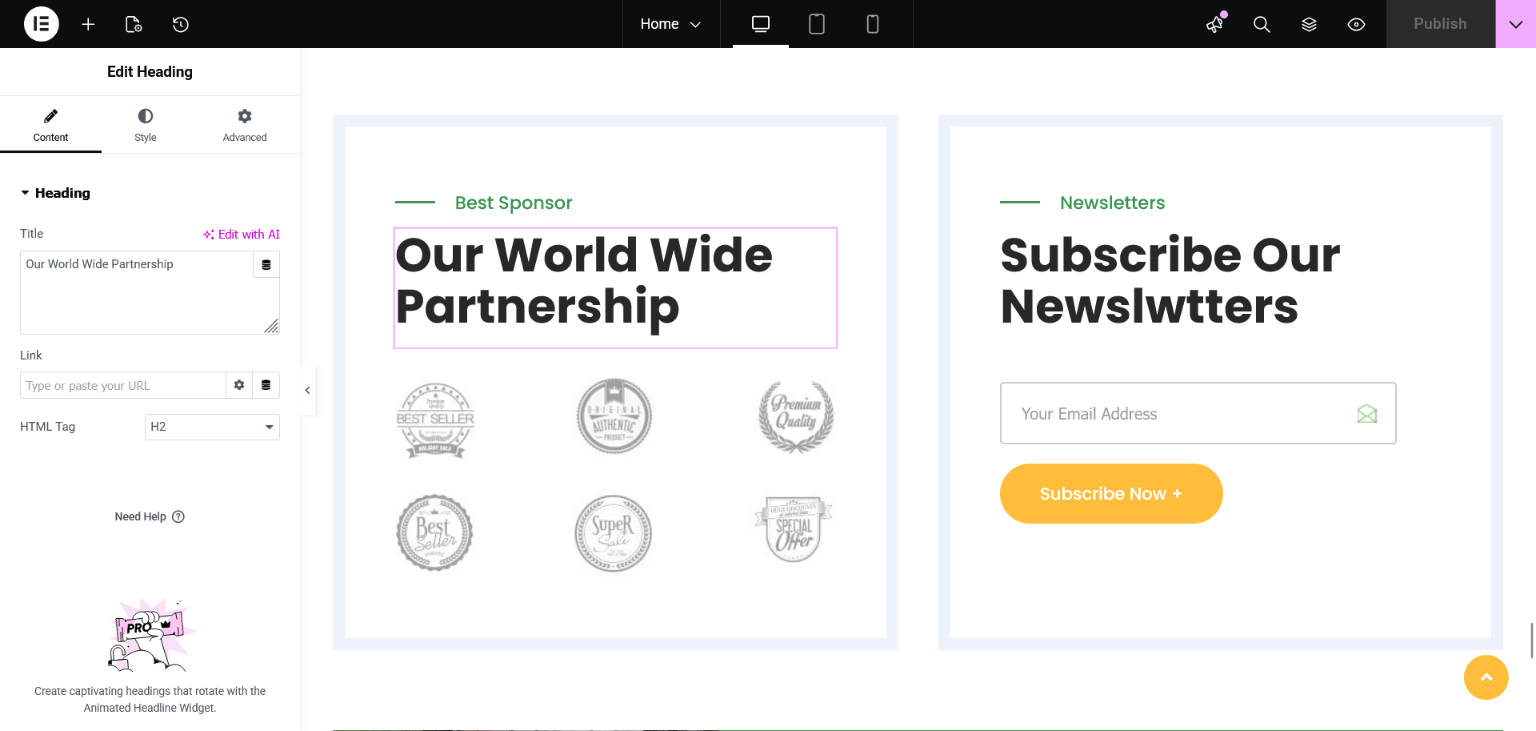
Task: Expand the Publish options arrow
Action: click(x=1515, y=24)
